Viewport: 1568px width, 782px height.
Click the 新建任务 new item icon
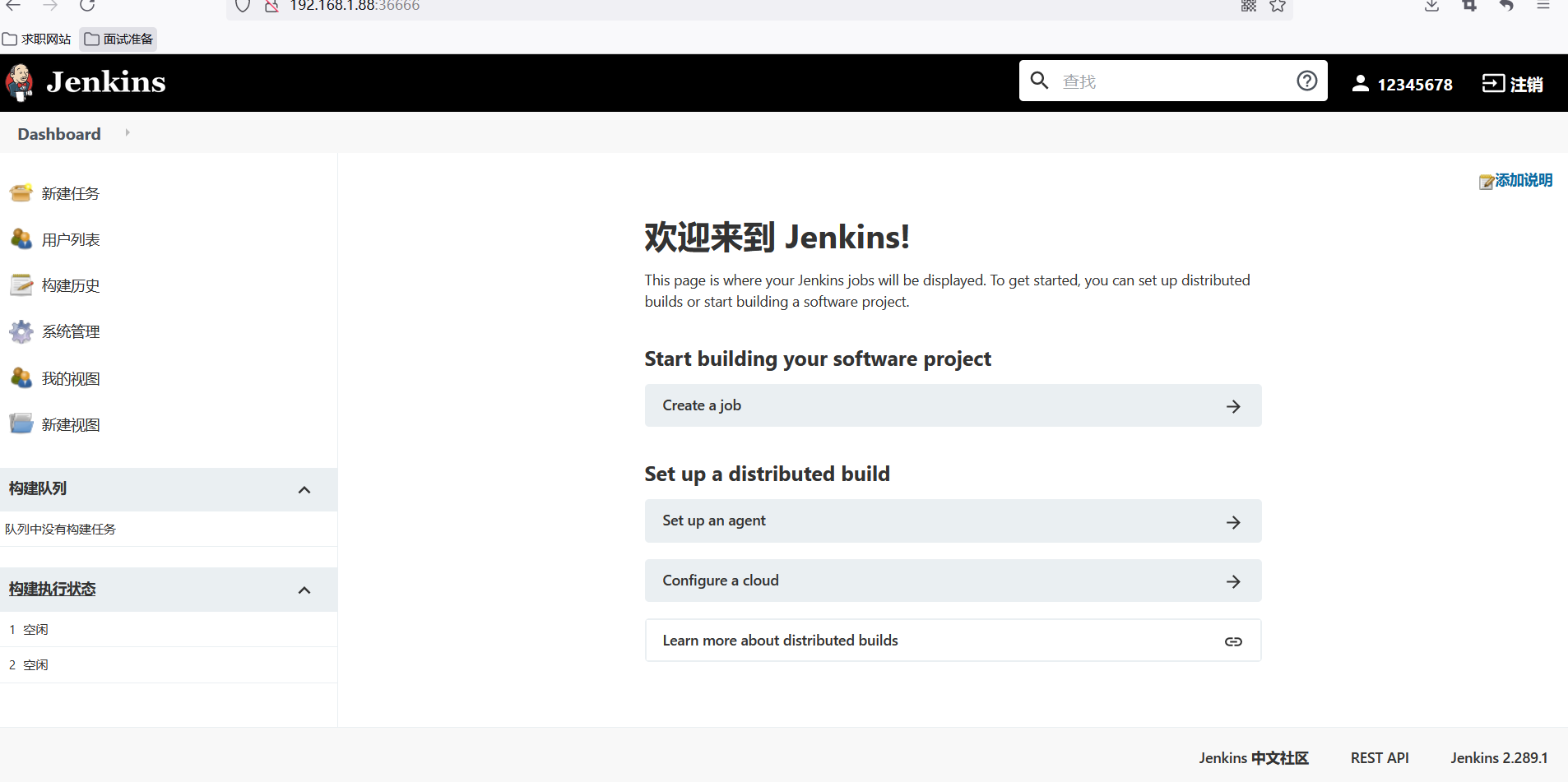tap(21, 193)
